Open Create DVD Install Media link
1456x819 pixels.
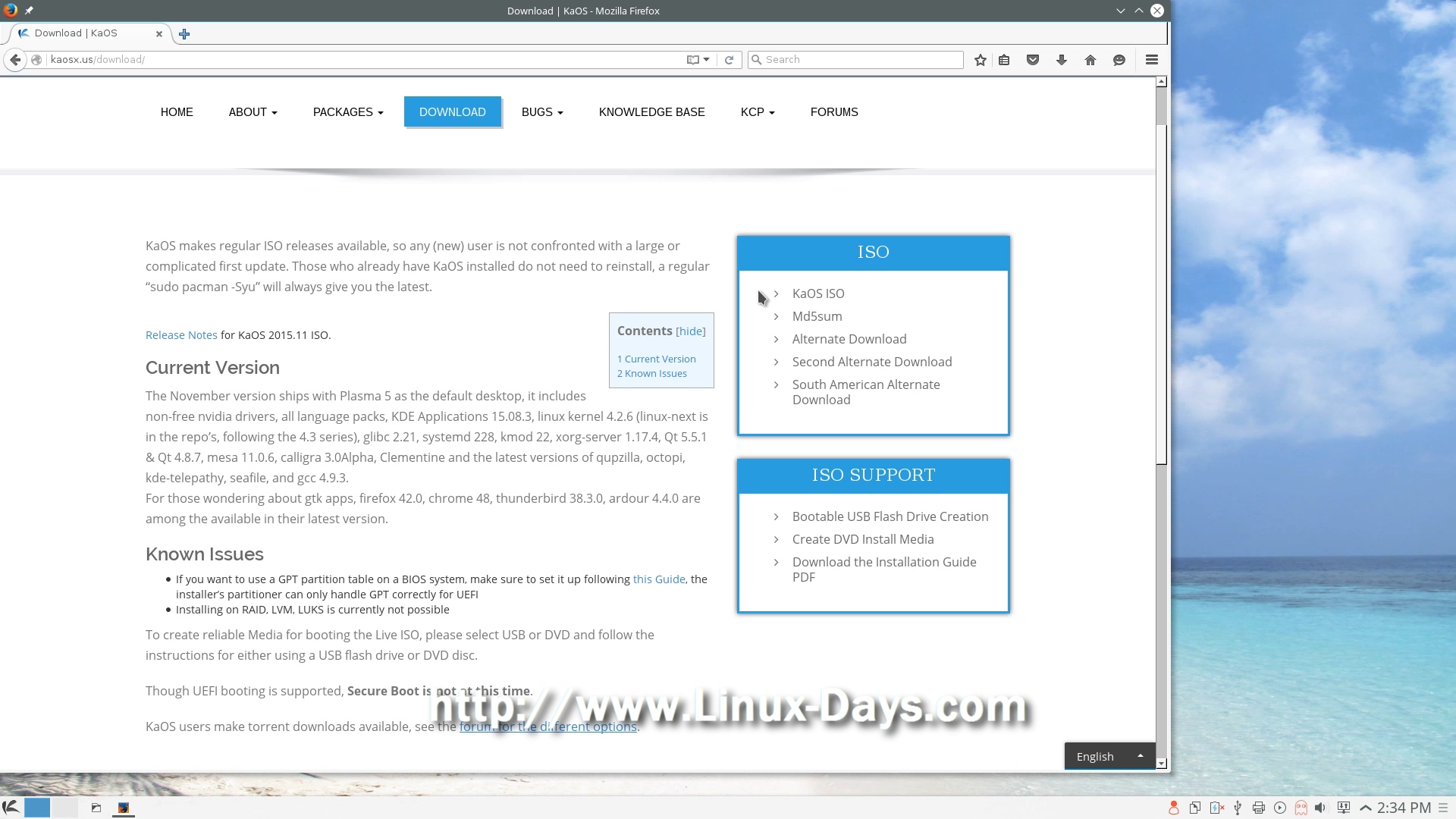pyautogui.click(x=863, y=539)
